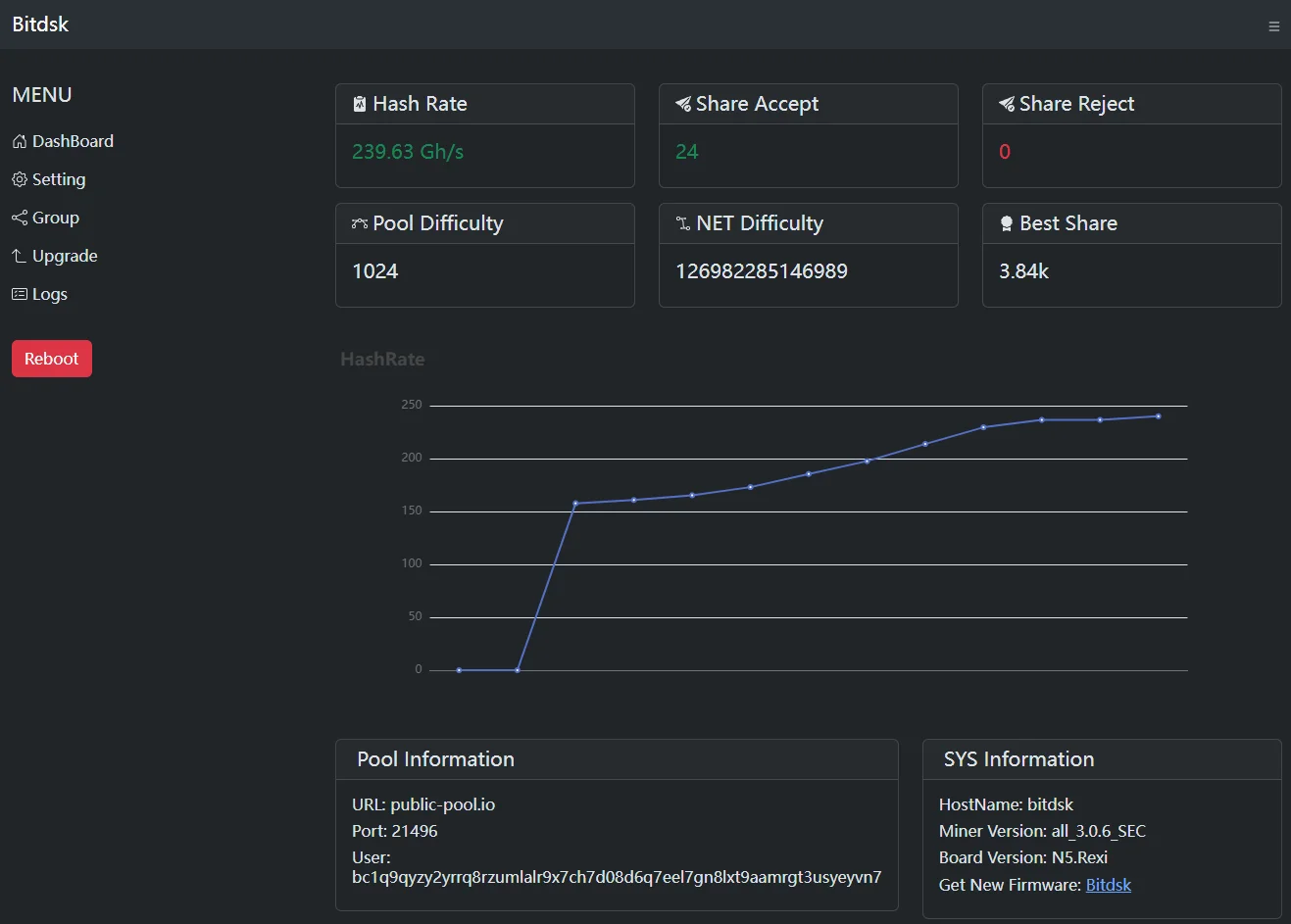This screenshot has height=924, width=1291.
Task: Click the NET Difficulty icon
Action: click(683, 224)
